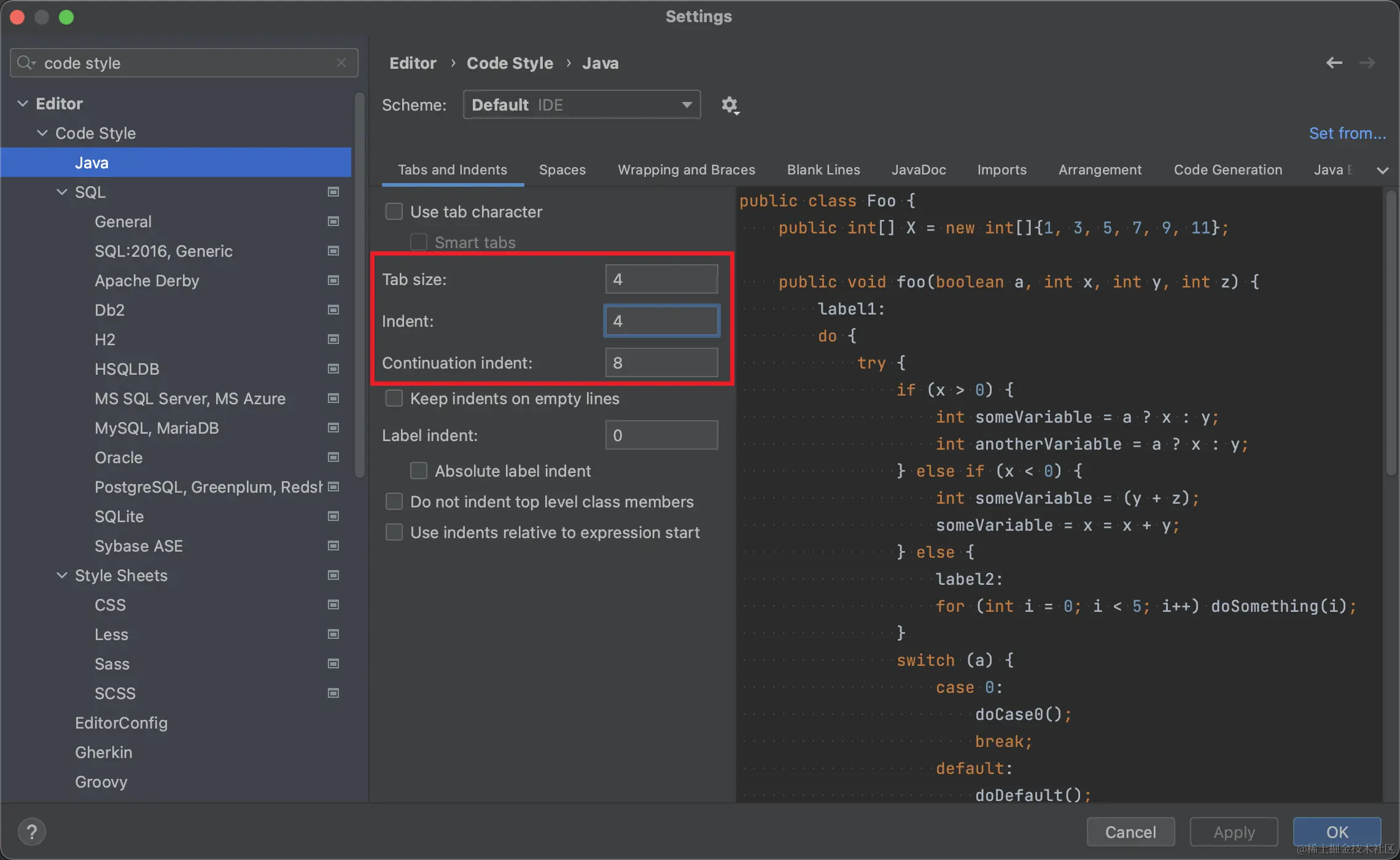Collapse the Style Sheets tree node

(x=62, y=576)
